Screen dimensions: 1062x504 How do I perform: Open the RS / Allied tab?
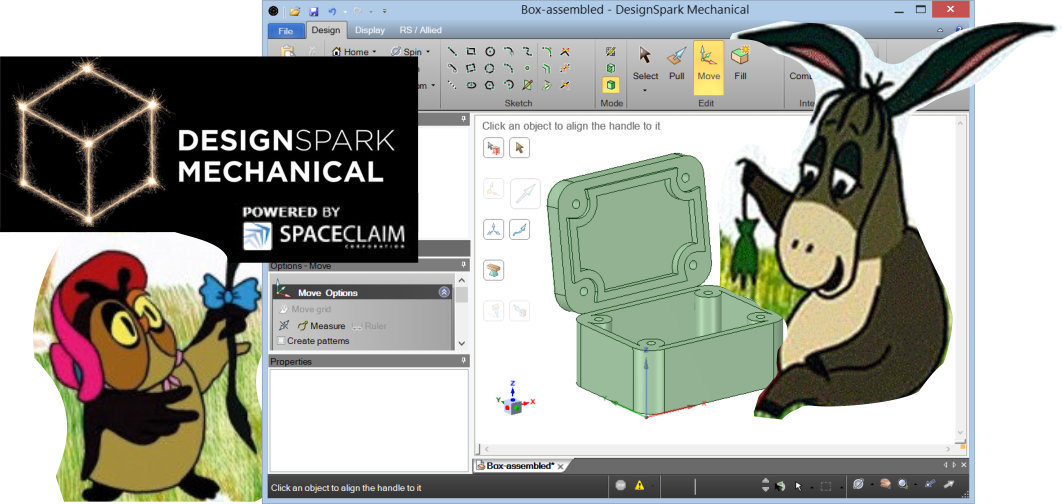[420, 30]
